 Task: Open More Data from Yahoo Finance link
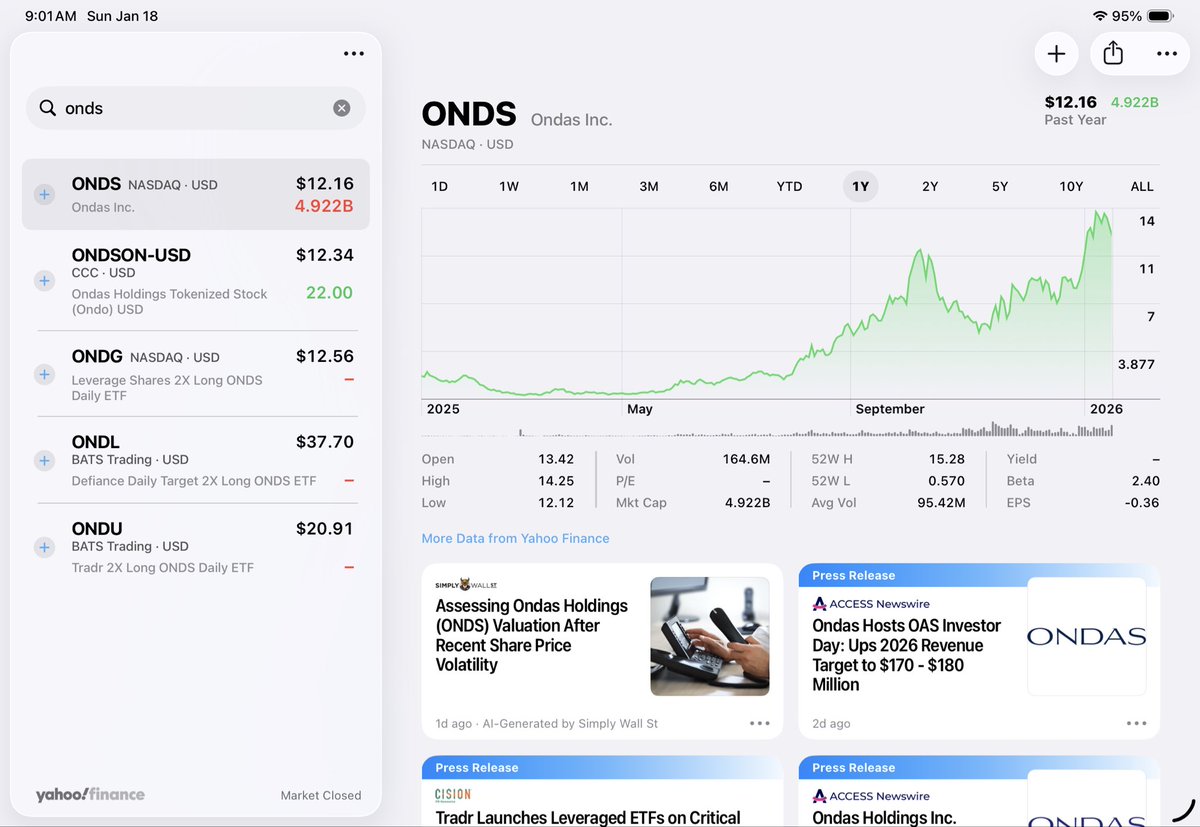[515, 538]
